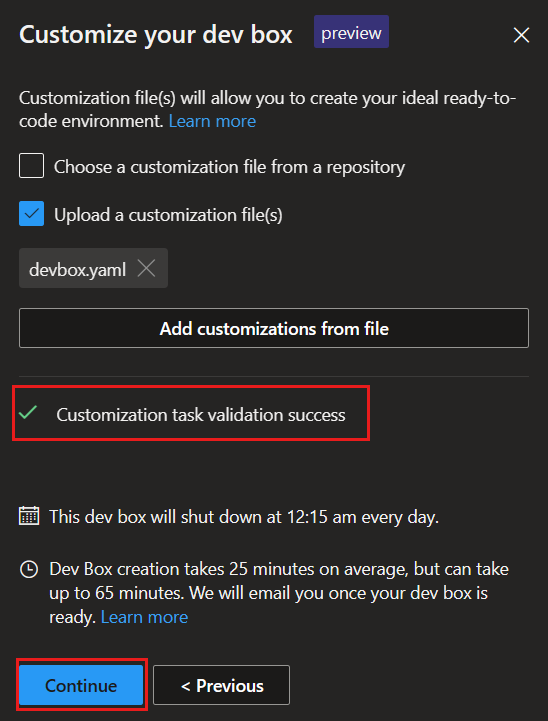The image size is (548, 721).
Task: Click the Customize your dev box heading
Action: pos(156,34)
